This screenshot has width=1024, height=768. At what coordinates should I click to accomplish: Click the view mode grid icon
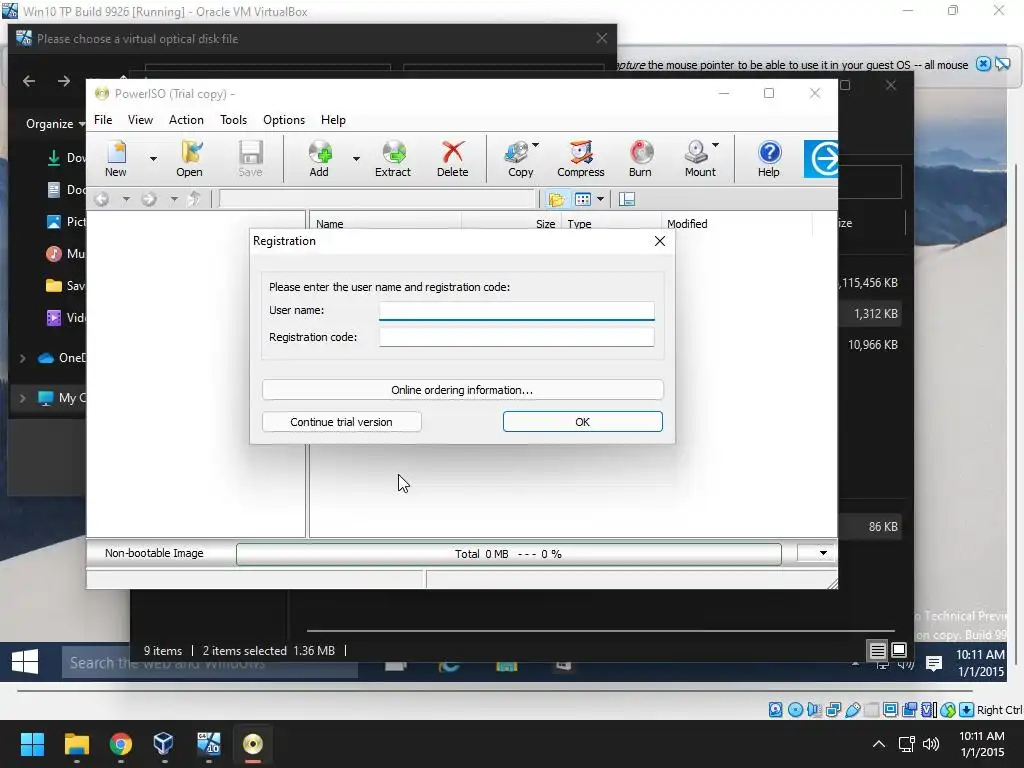583,199
